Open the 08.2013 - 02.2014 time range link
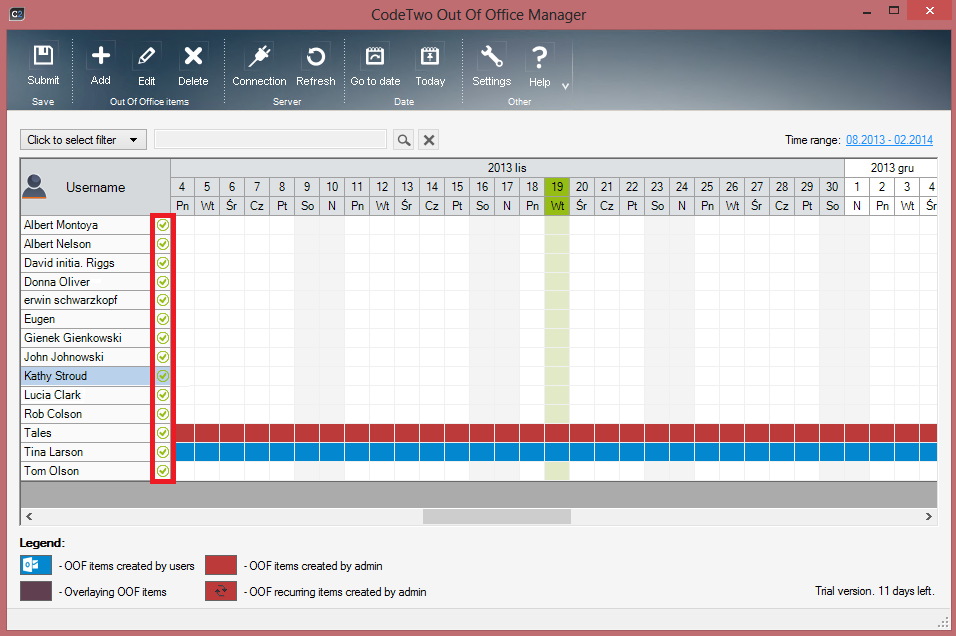956x636 pixels. pyautogui.click(x=889, y=140)
